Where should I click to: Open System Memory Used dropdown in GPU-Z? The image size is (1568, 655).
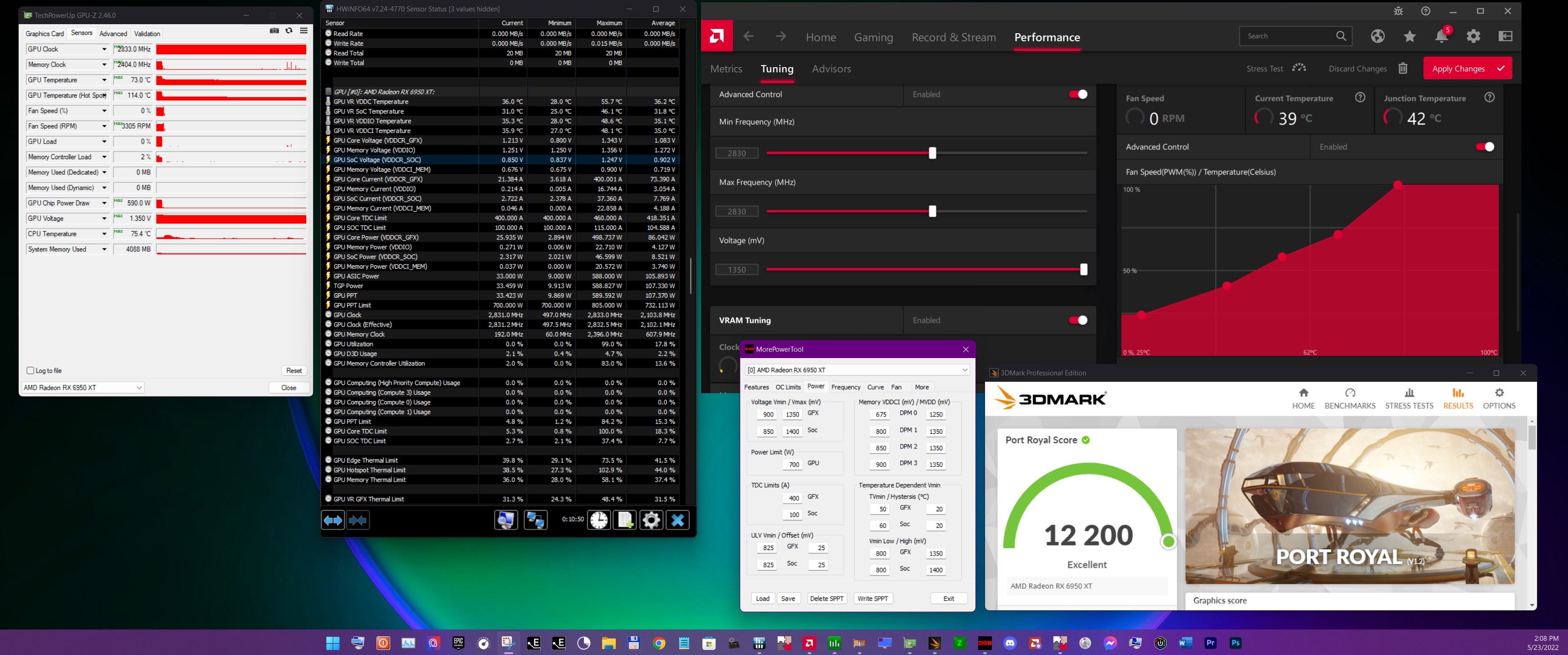[104, 249]
